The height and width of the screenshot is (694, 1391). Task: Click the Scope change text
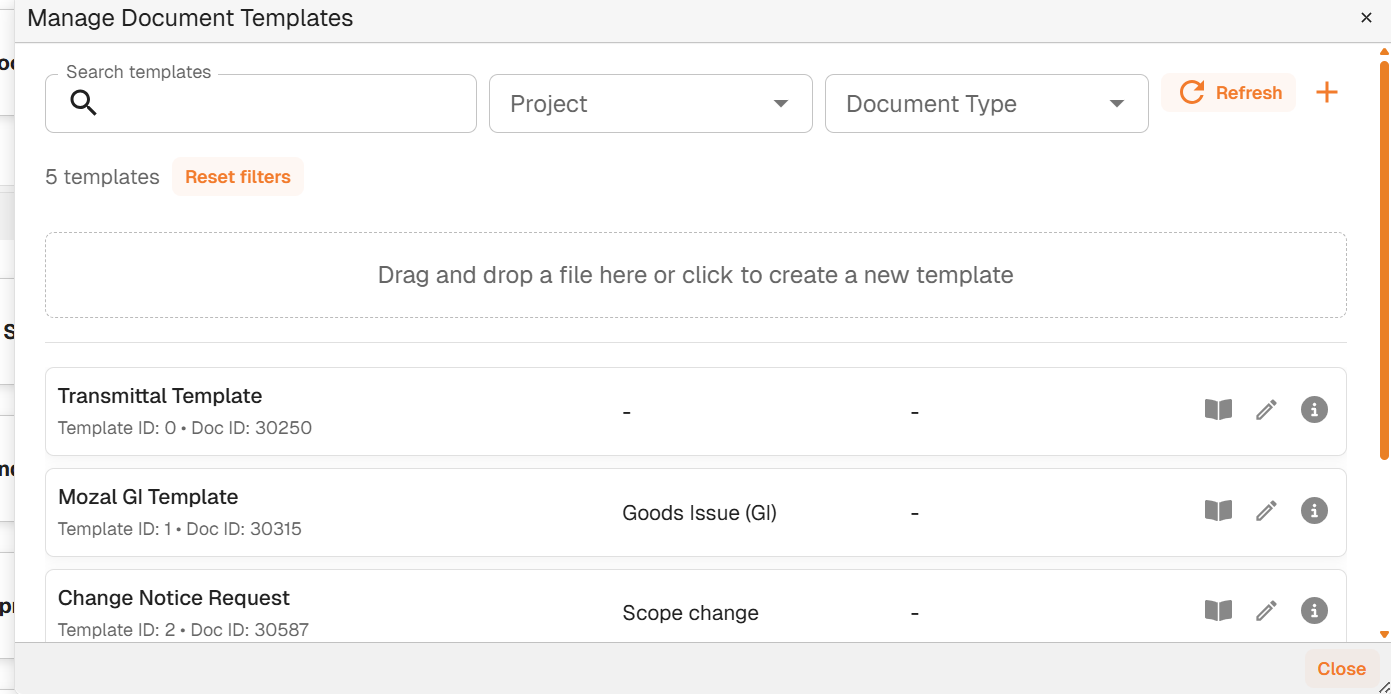[x=691, y=613]
